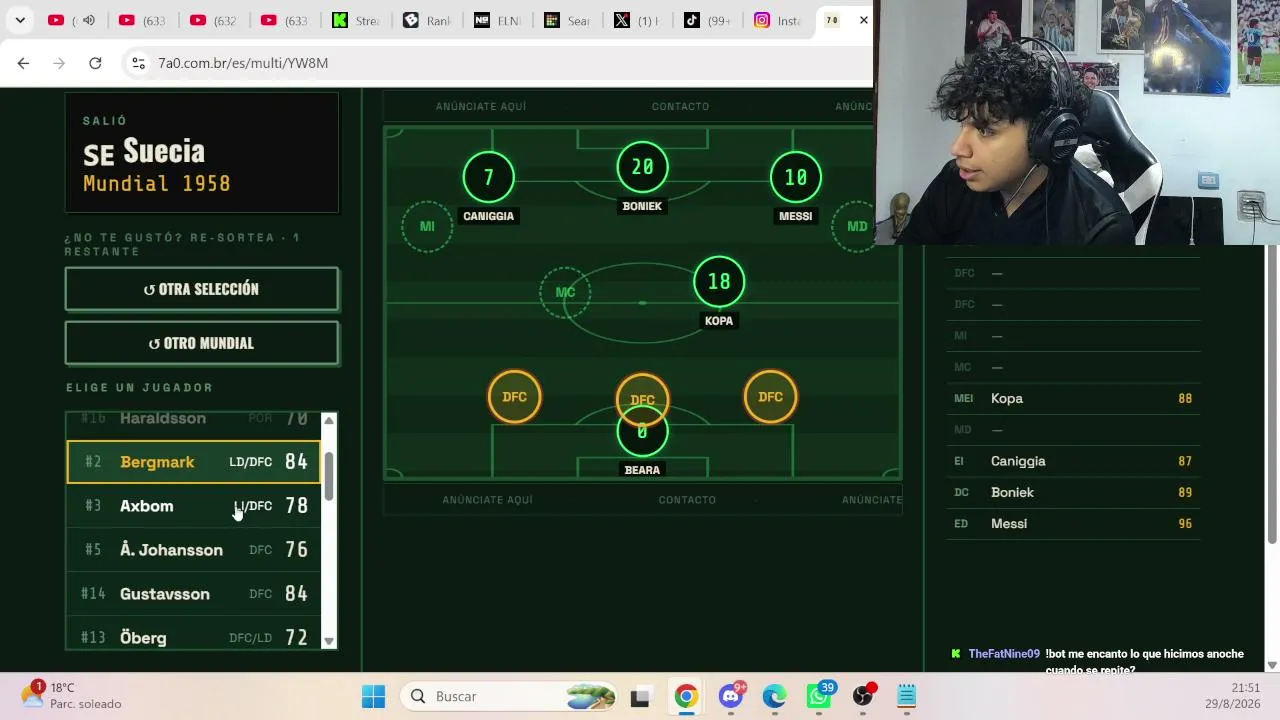Select the left DFC defender slot

click(x=514, y=397)
